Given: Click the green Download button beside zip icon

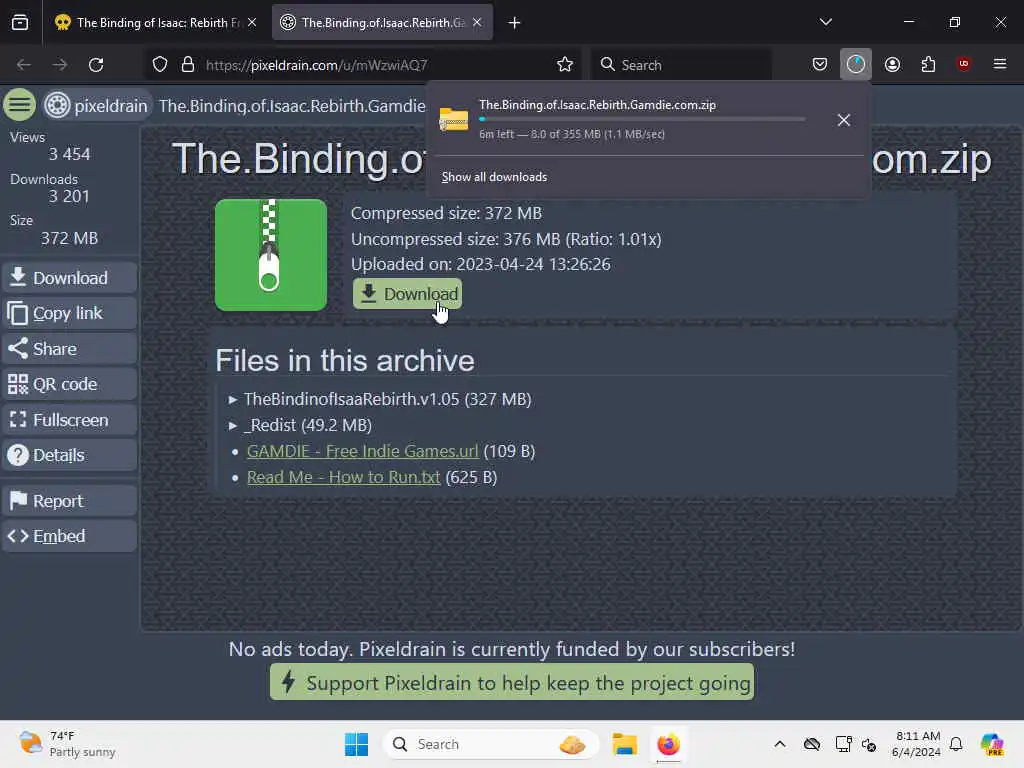Looking at the screenshot, I should pos(408,294).
